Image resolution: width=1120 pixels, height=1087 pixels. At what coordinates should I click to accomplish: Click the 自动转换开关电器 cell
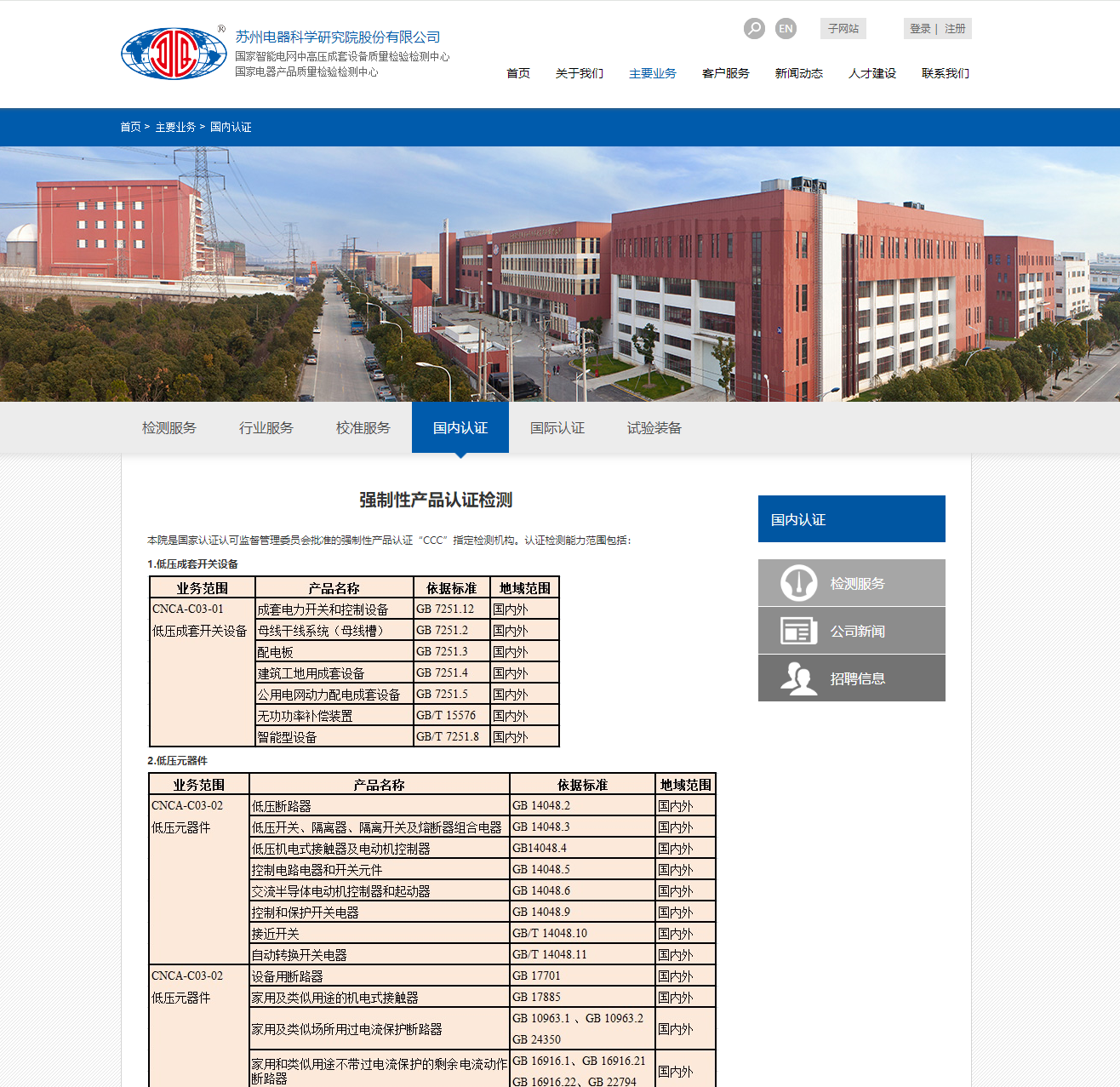pos(380,954)
